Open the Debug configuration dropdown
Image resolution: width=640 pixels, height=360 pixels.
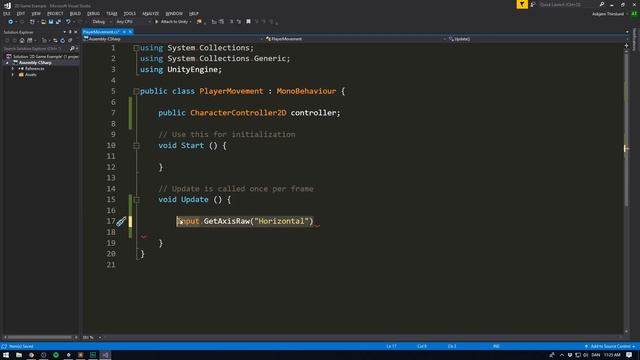[x=102, y=22]
